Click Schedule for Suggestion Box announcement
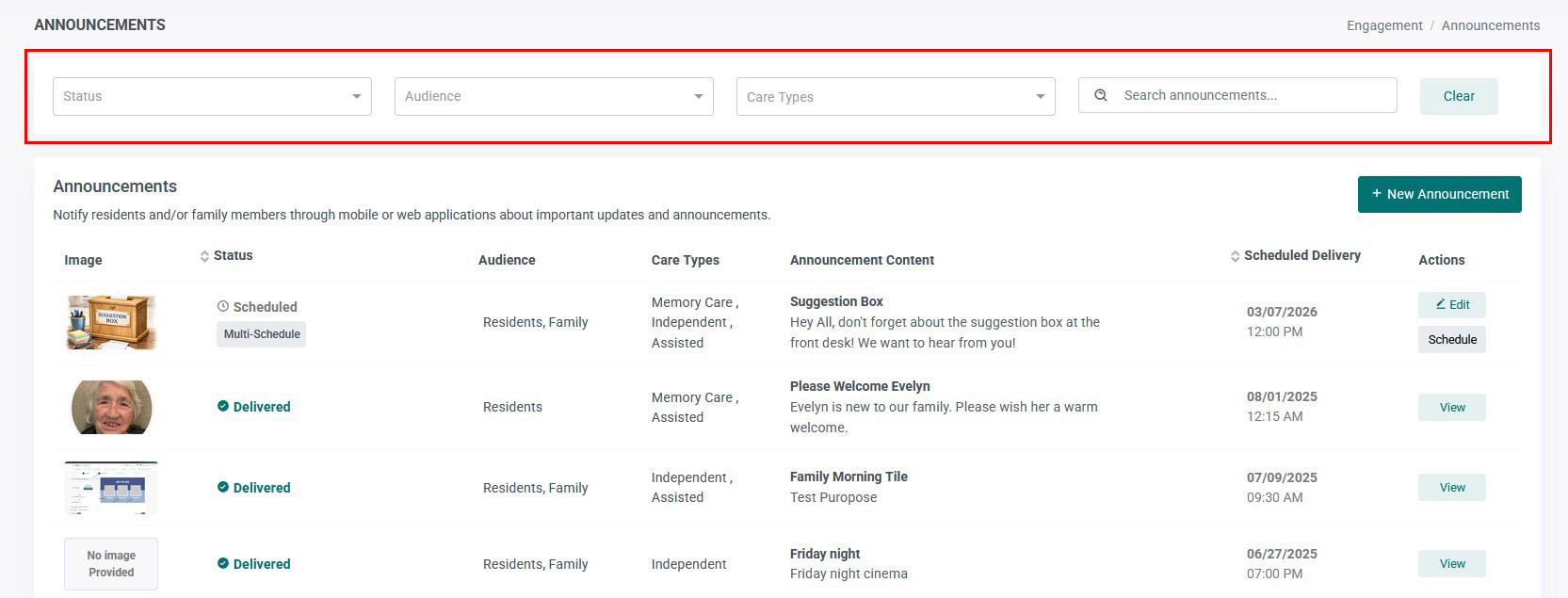The image size is (1568, 598). pos(1451,339)
